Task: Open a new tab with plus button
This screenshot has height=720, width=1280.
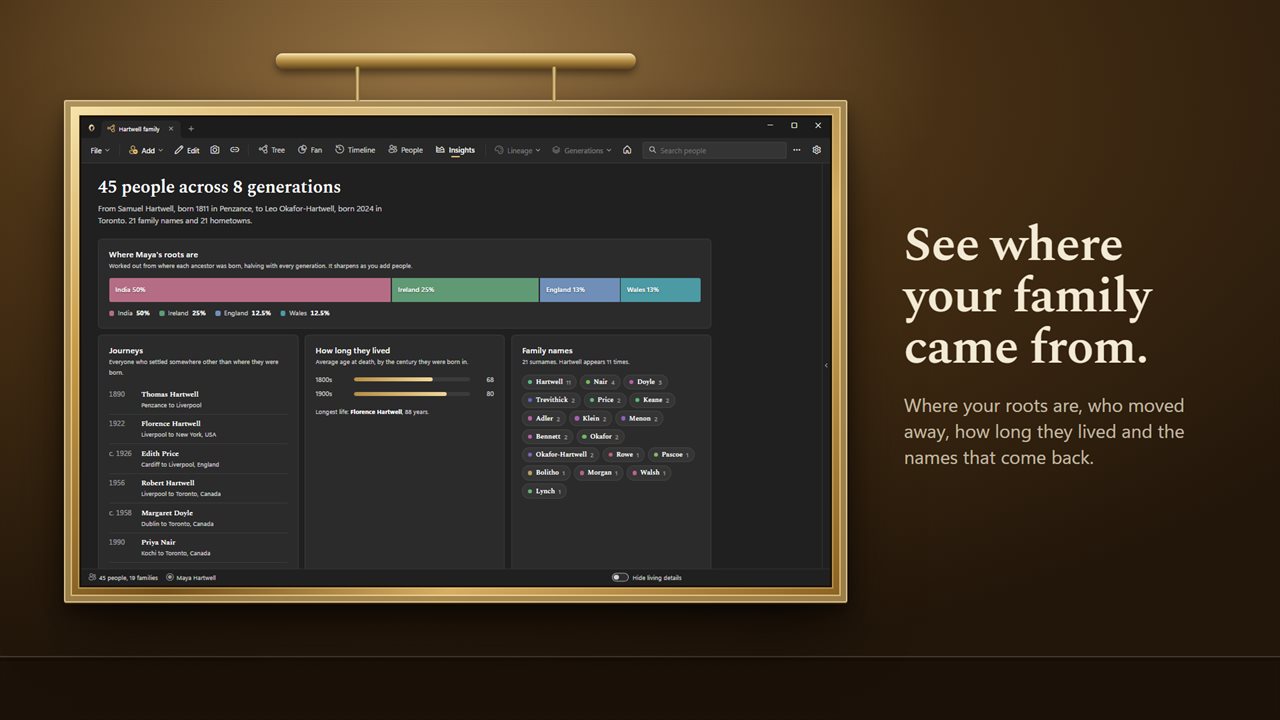Action: coord(191,128)
